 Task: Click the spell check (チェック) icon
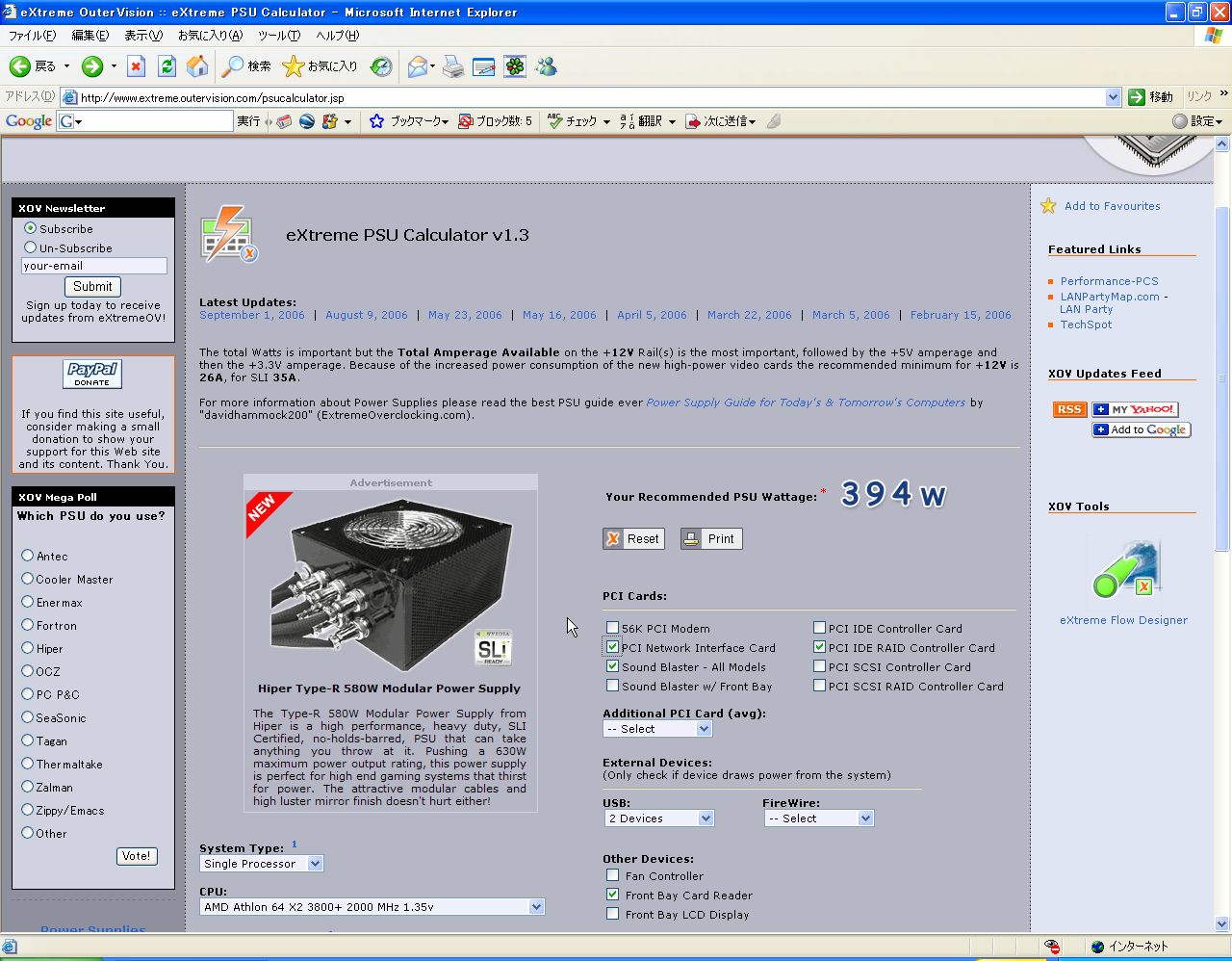pyautogui.click(x=554, y=121)
